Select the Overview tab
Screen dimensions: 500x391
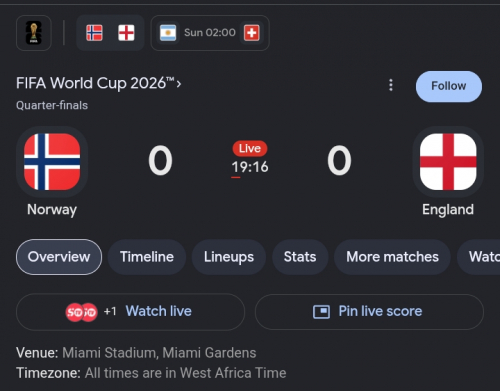[x=59, y=257]
